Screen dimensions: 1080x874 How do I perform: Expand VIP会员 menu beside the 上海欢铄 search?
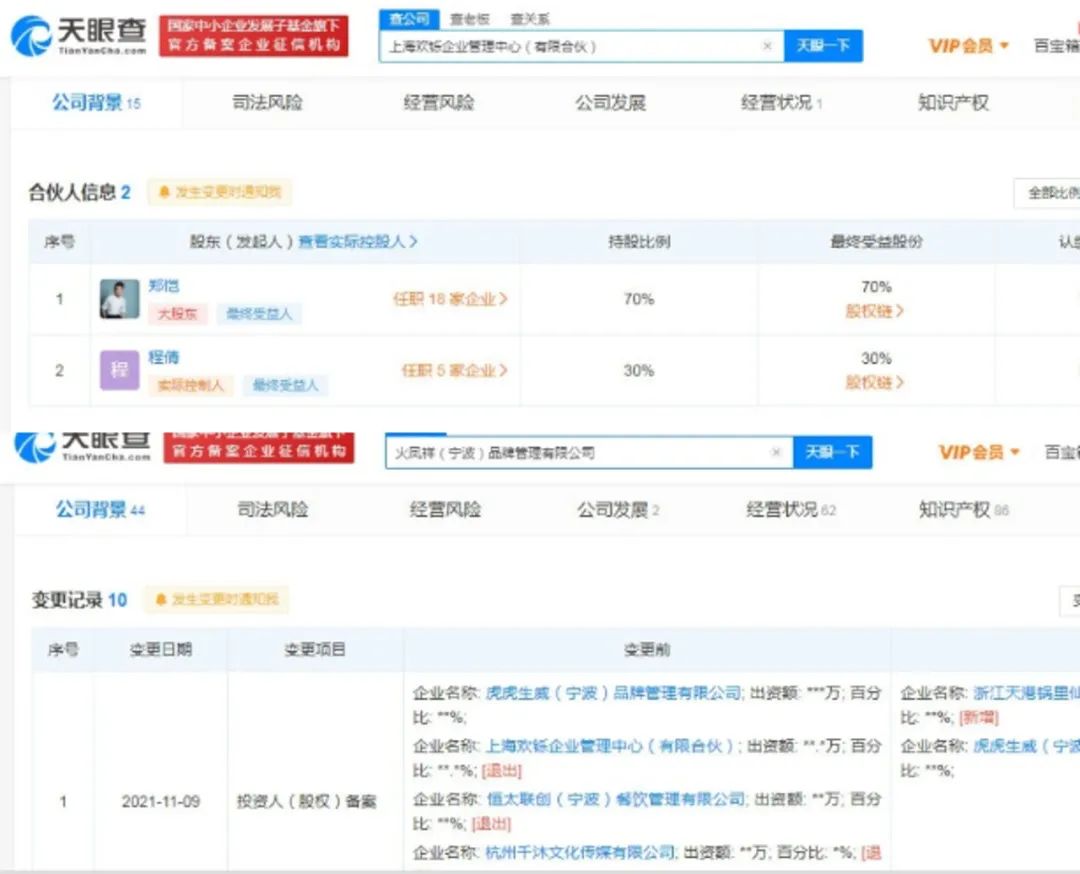point(968,46)
